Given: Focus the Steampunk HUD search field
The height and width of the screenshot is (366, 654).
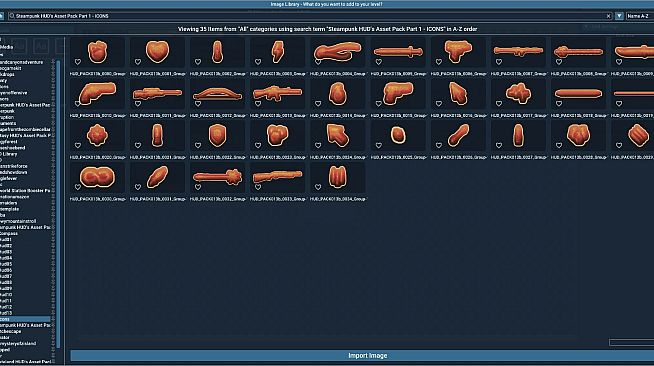Looking at the screenshot, I should click(309, 16).
